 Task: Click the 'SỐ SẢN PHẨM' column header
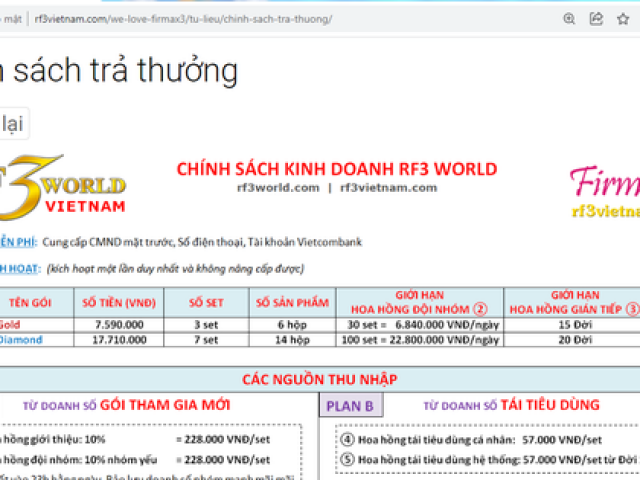tap(292, 303)
